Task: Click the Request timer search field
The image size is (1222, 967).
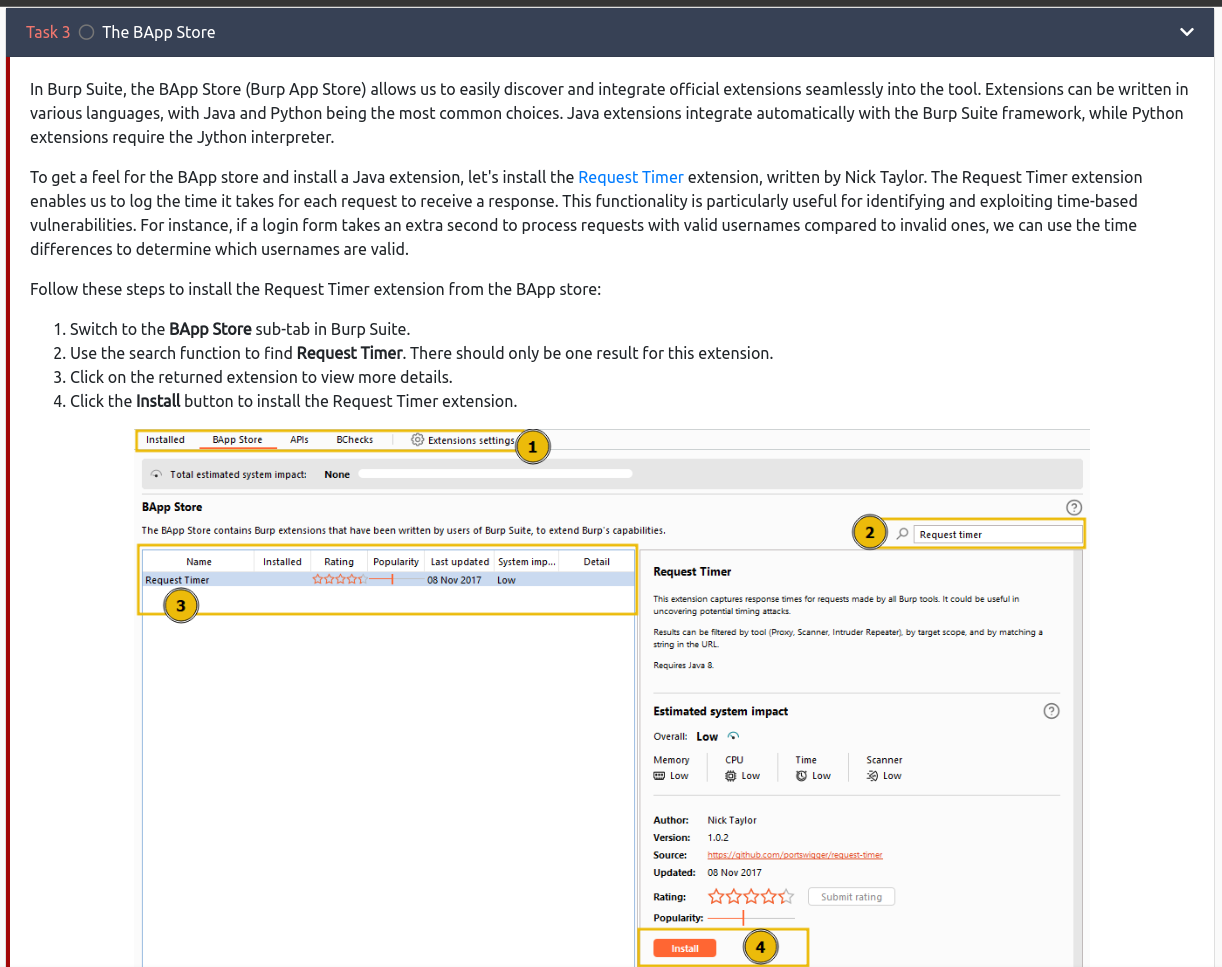Action: point(996,534)
